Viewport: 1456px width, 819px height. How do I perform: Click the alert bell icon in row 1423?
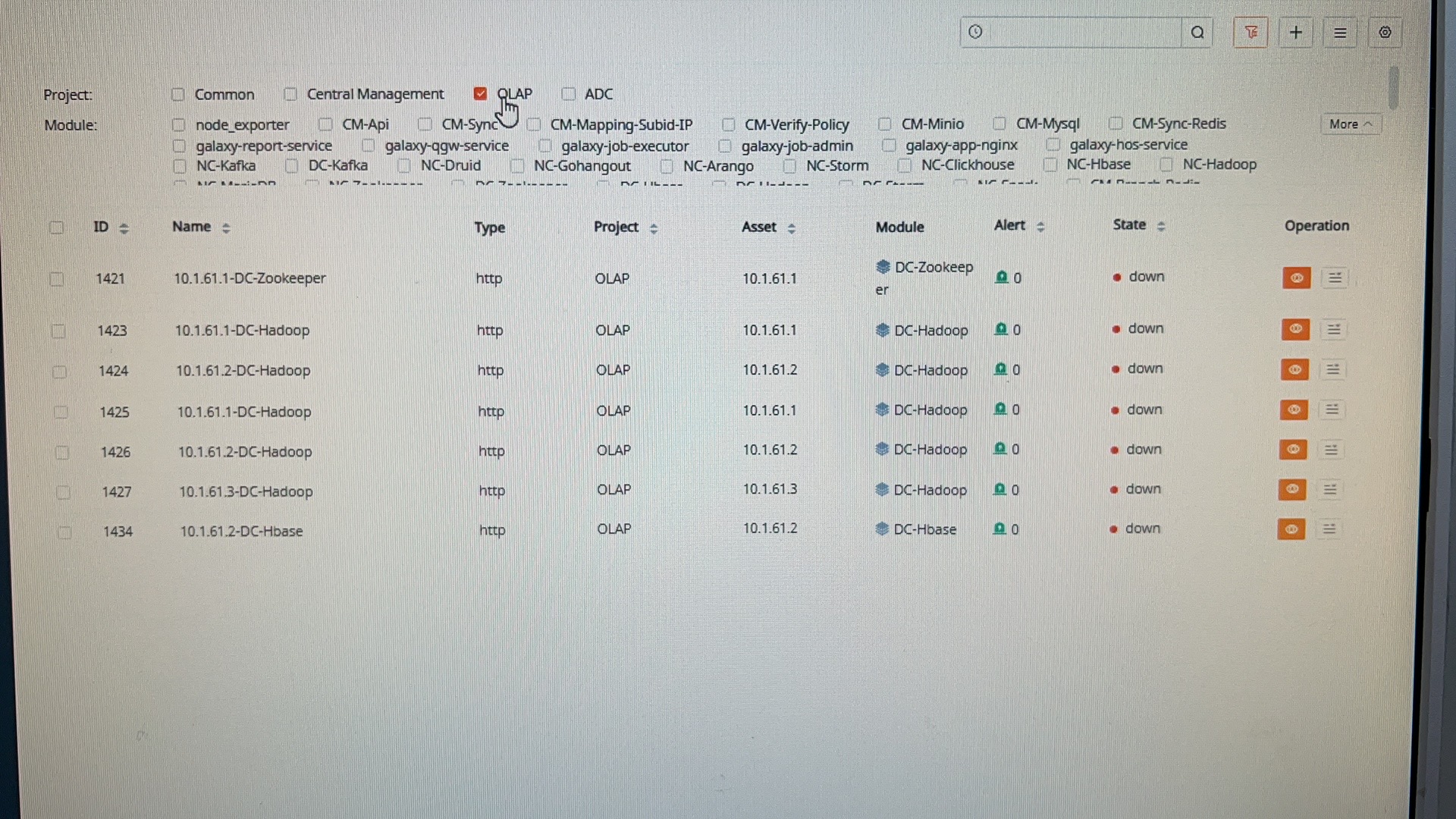[x=1001, y=329]
